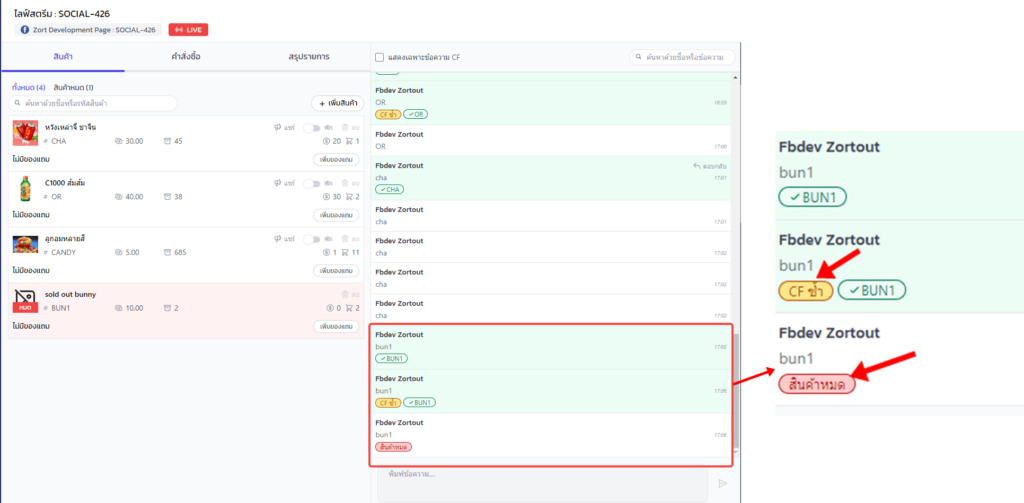1024x503 pixels.
Task: Click the send message arrow icon
Action: [723, 483]
